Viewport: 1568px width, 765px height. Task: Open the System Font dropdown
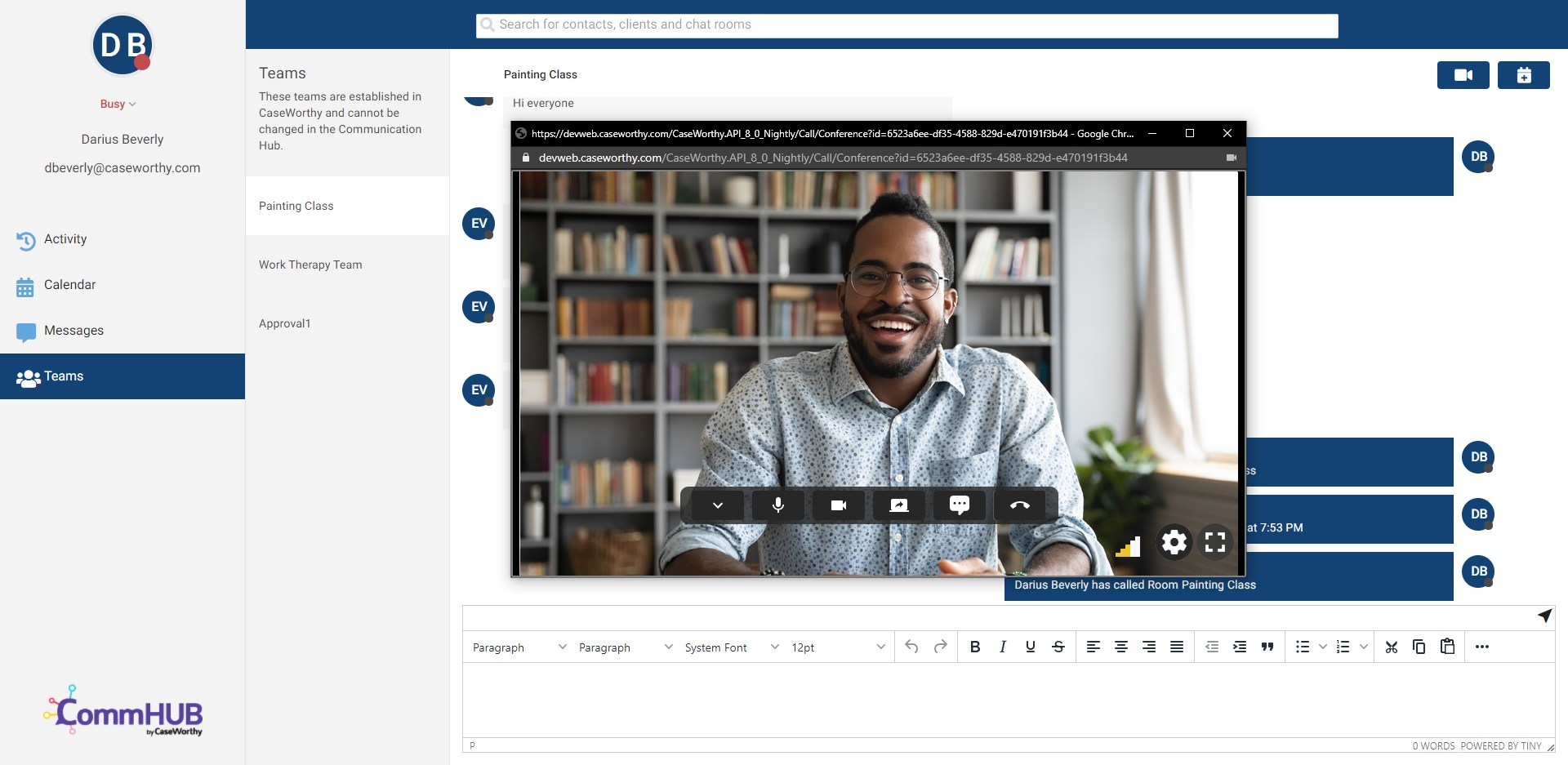tap(731, 647)
